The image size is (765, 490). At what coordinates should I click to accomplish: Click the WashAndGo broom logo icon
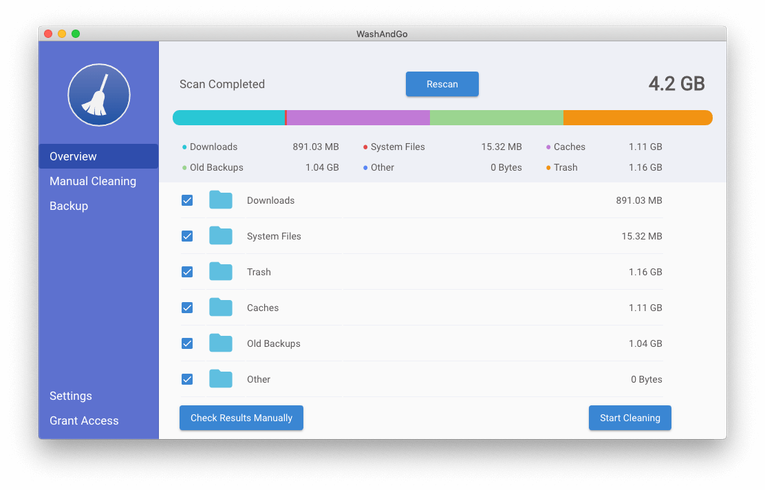click(99, 95)
